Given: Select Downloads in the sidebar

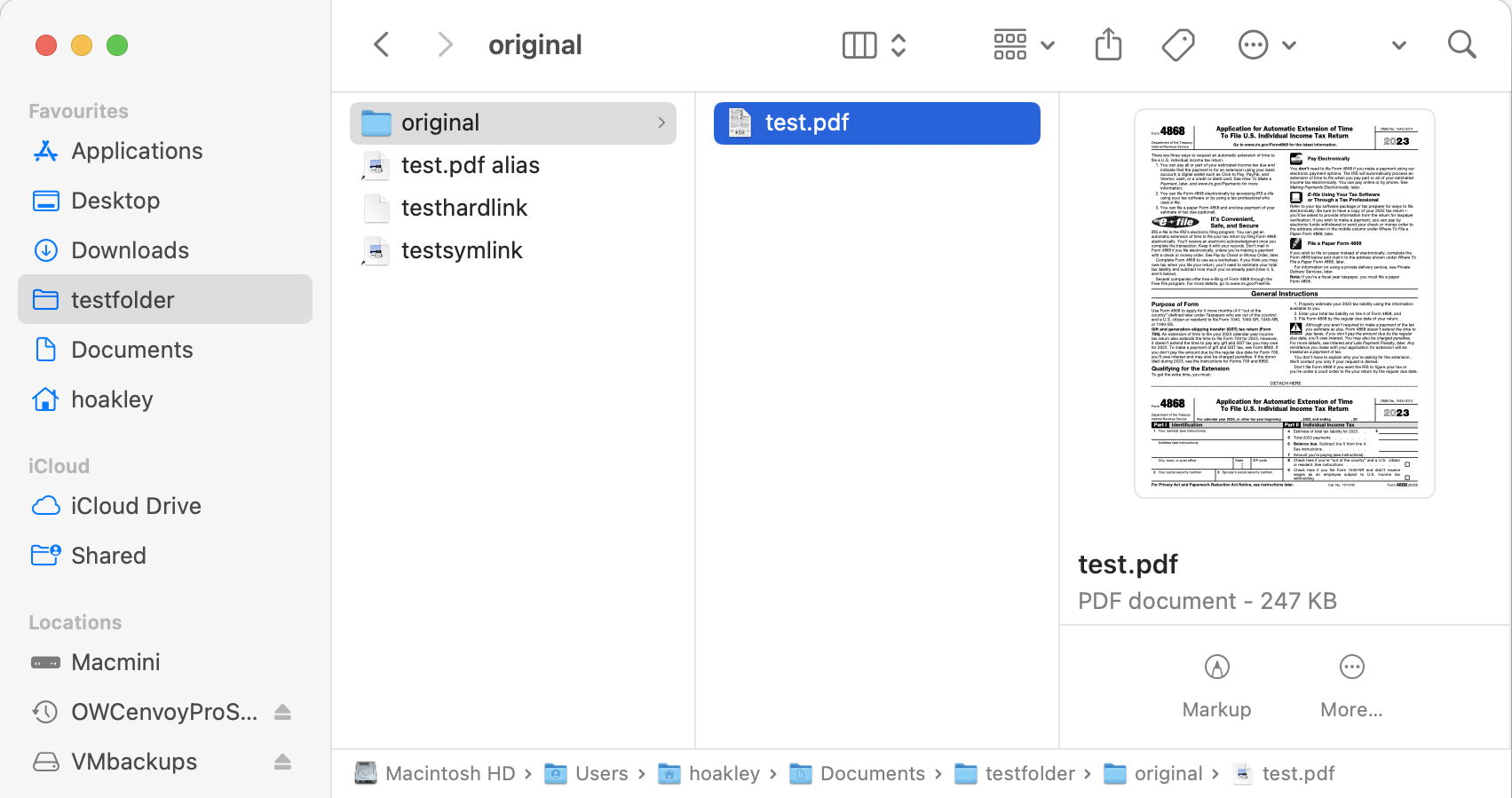Looking at the screenshot, I should 130,250.
